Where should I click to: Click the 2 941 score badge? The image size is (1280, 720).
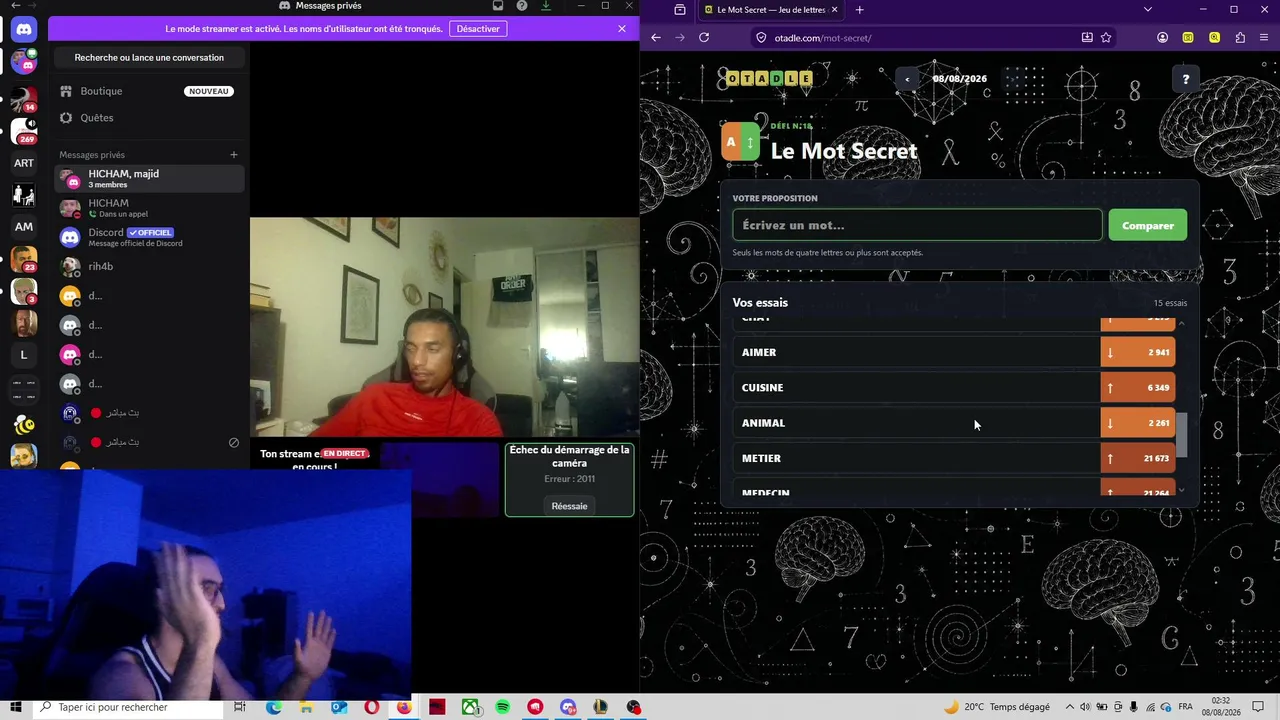tap(1138, 352)
